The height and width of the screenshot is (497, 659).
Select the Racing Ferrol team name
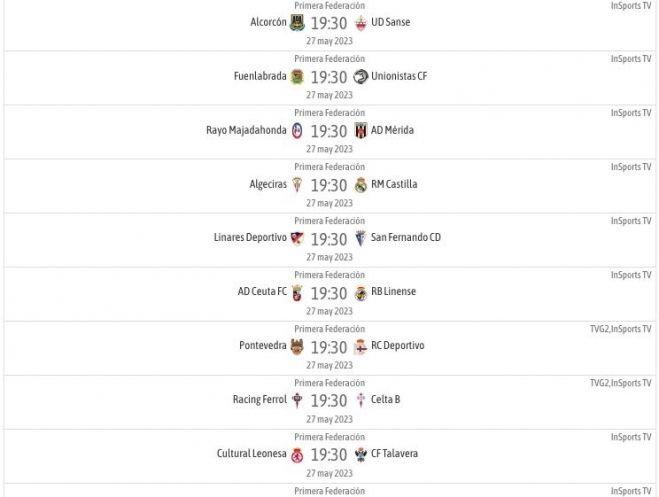(260, 399)
